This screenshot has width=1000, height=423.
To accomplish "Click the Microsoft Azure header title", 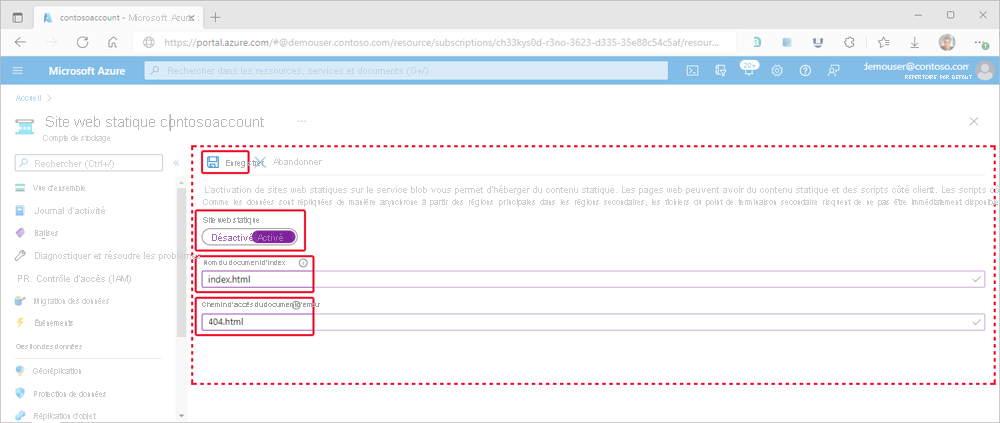I will 87,71.
